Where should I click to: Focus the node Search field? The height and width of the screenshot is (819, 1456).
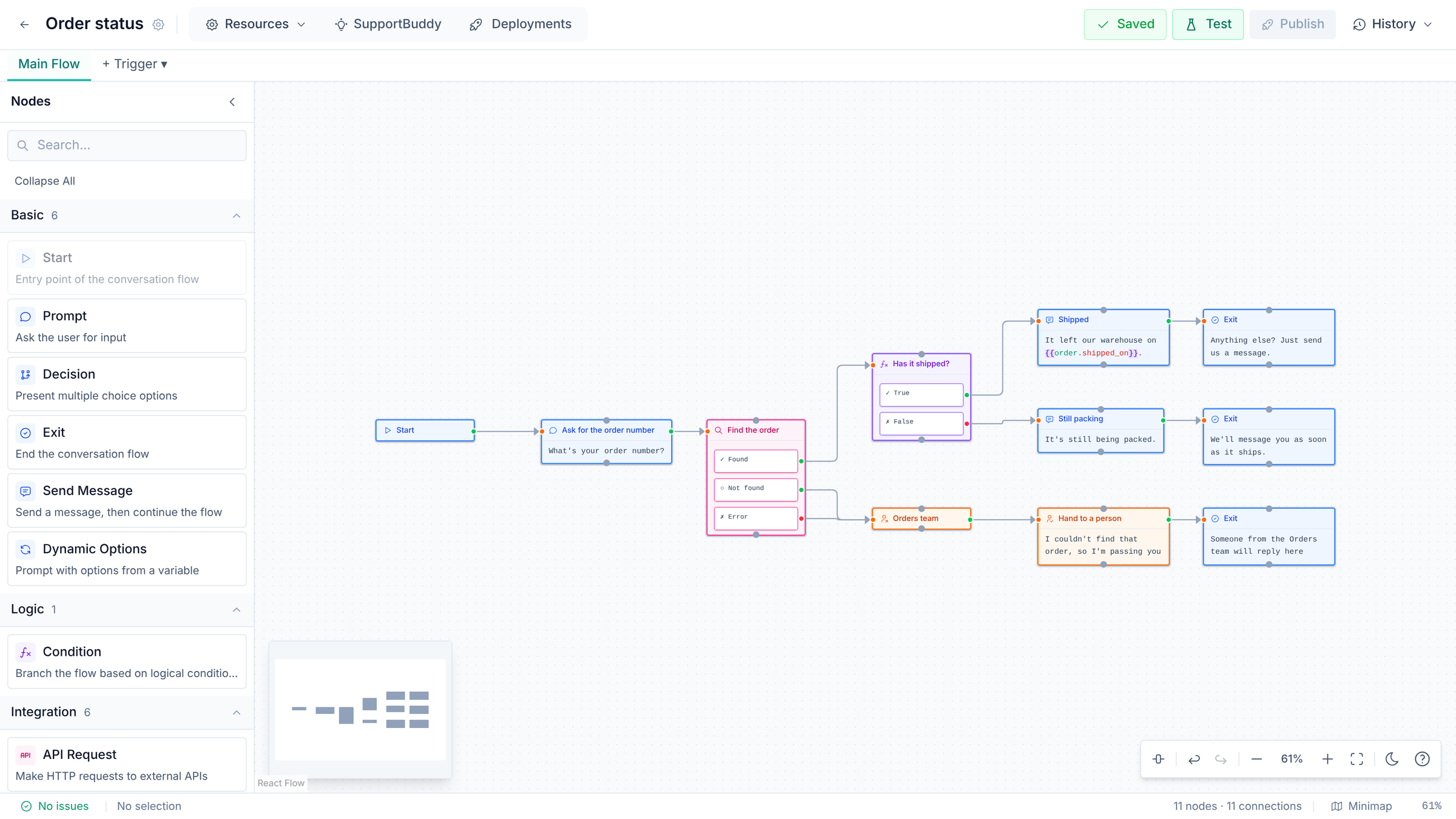[x=127, y=145]
